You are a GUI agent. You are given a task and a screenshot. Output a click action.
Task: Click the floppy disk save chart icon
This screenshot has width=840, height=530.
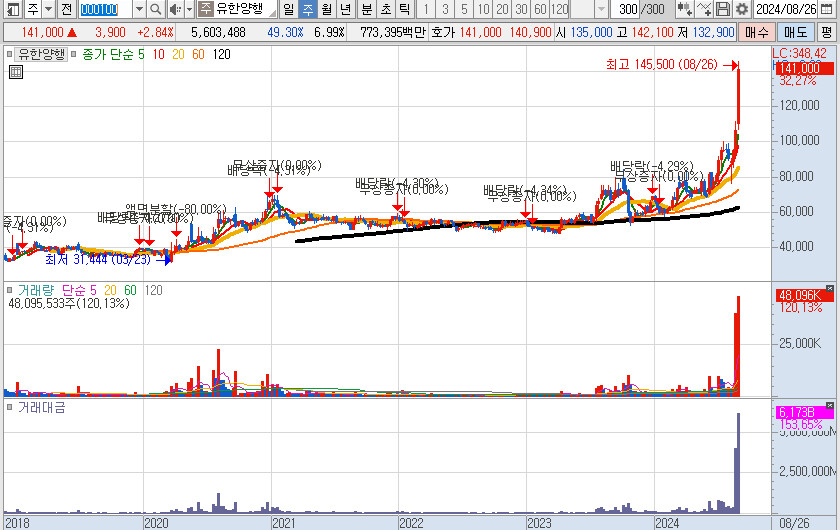723,9
